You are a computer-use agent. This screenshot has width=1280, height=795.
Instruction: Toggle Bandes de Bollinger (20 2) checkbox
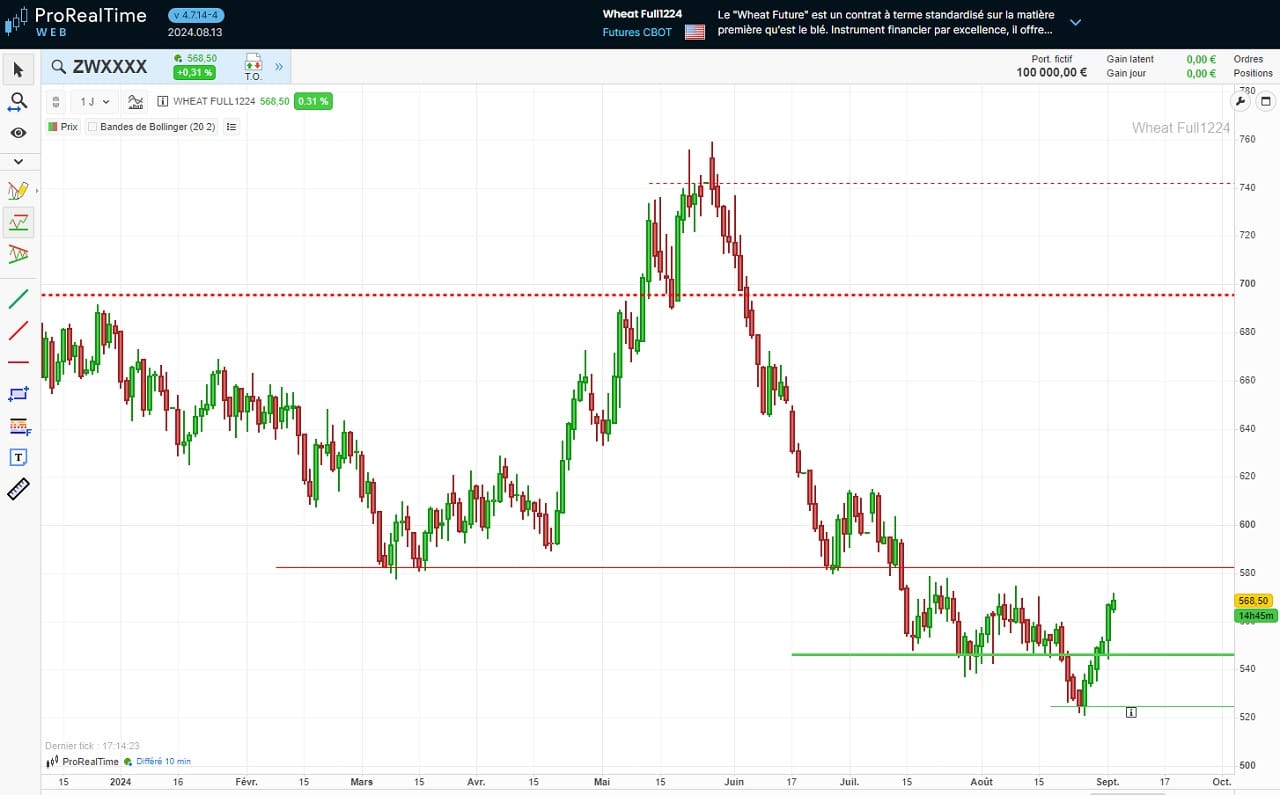coord(92,127)
